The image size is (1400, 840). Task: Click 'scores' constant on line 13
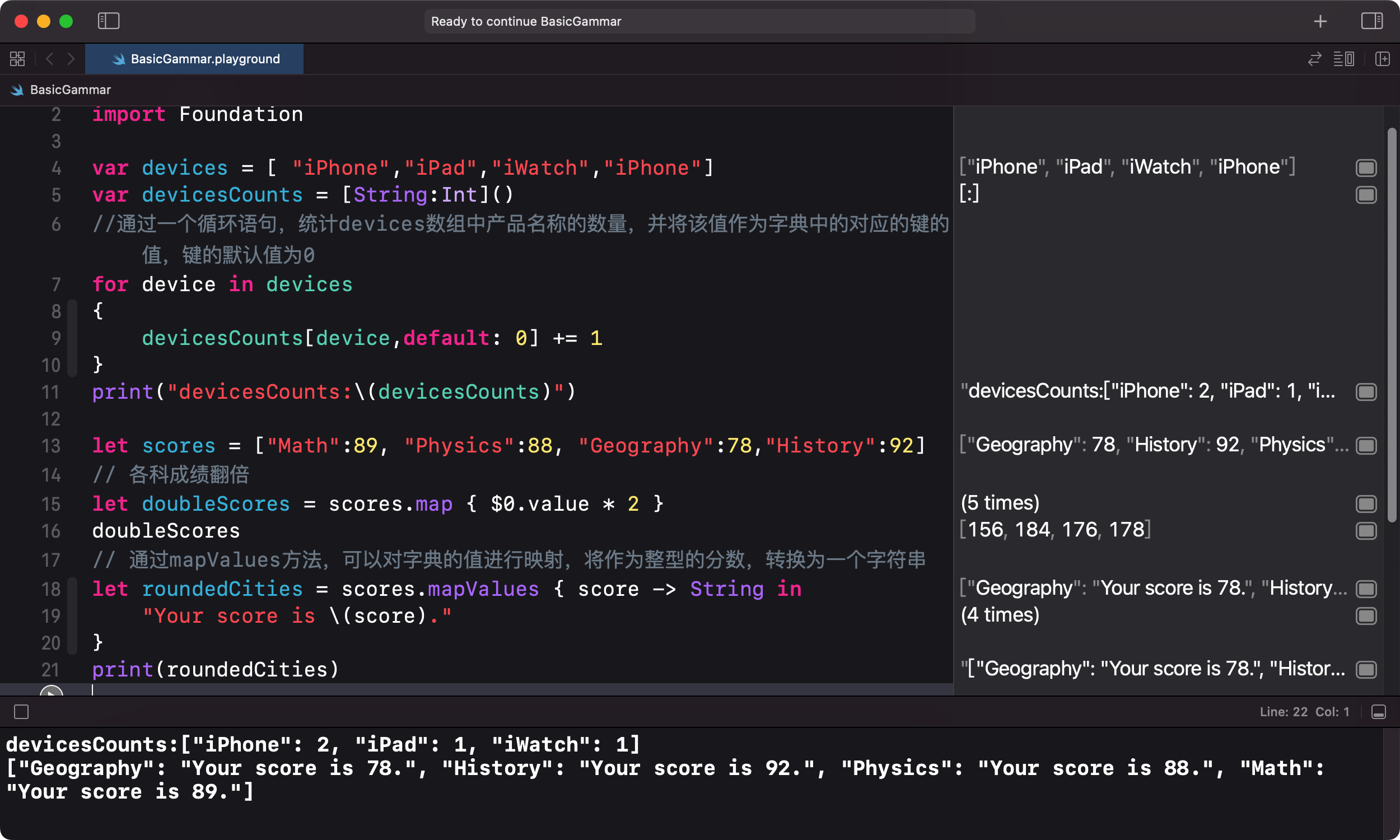click(179, 445)
